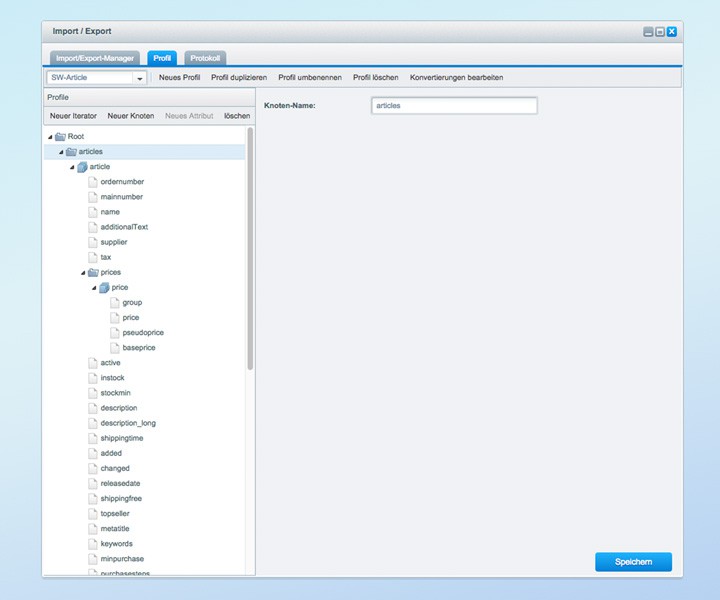Click the pseudoprice file icon

(x=115, y=332)
